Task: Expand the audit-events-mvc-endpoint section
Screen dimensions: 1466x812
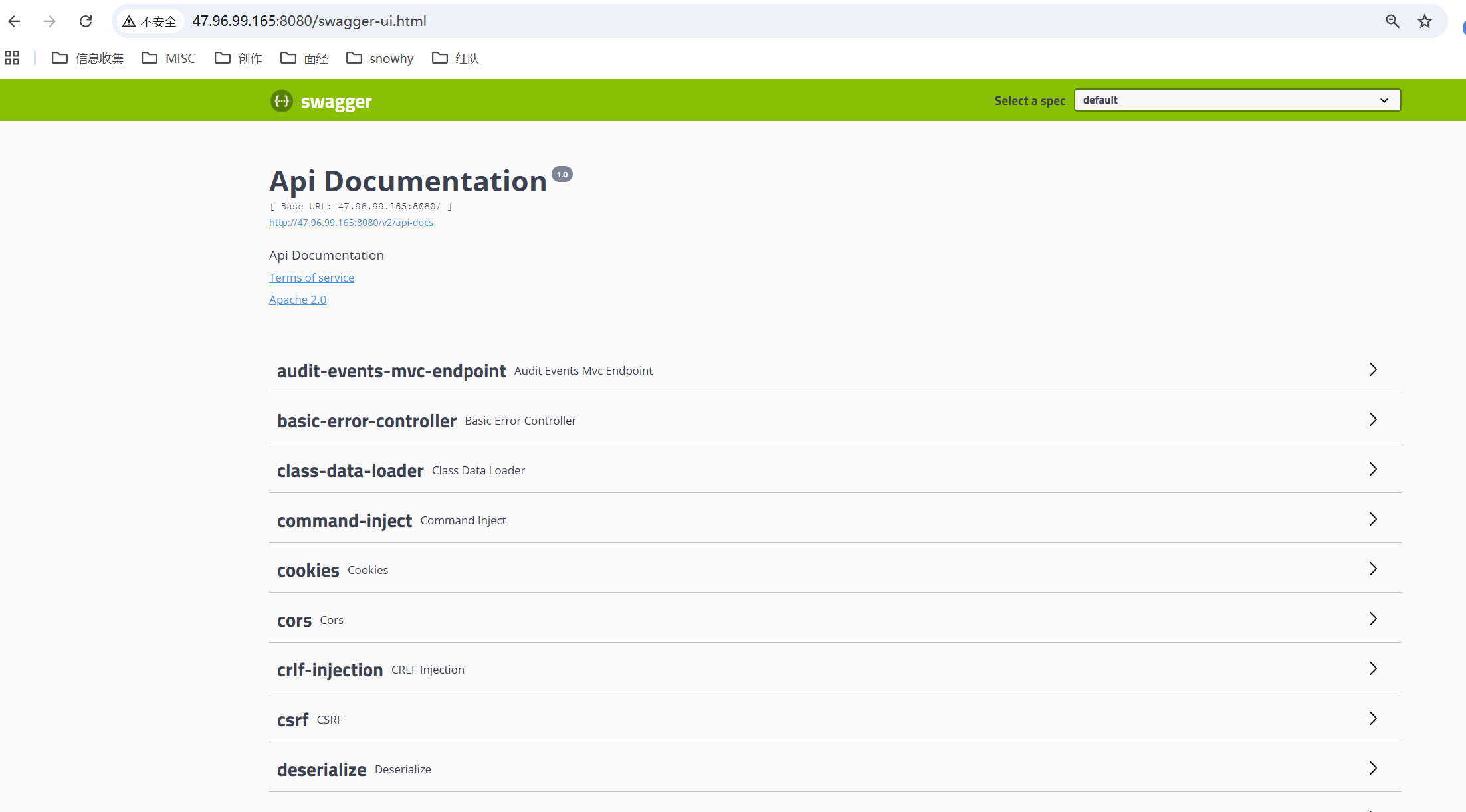Action: [x=391, y=371]
